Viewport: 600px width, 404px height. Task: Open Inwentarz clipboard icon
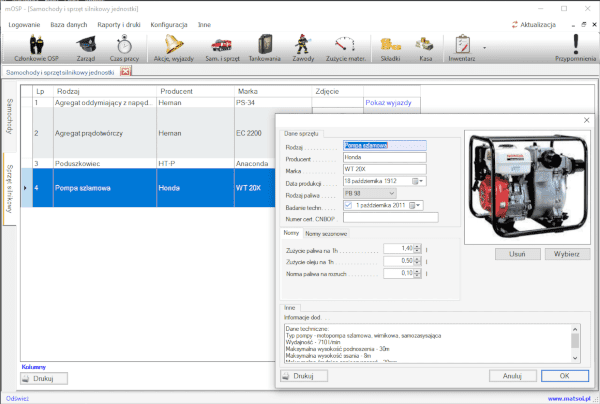point(462,47)
